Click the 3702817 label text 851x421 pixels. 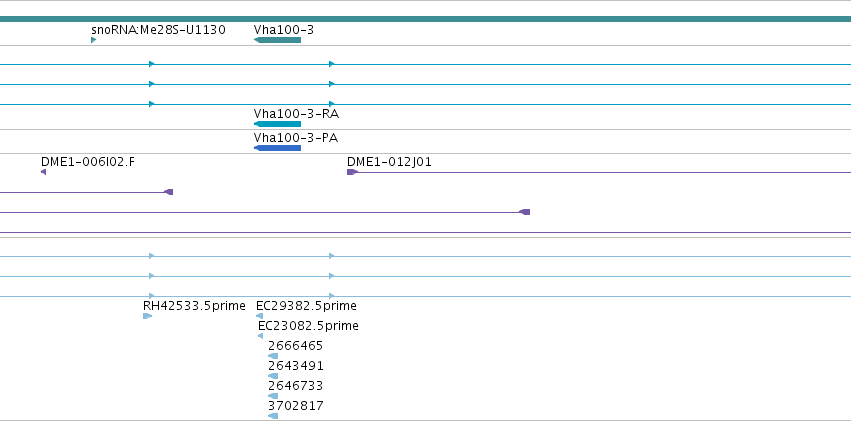[x=296, y=406]
